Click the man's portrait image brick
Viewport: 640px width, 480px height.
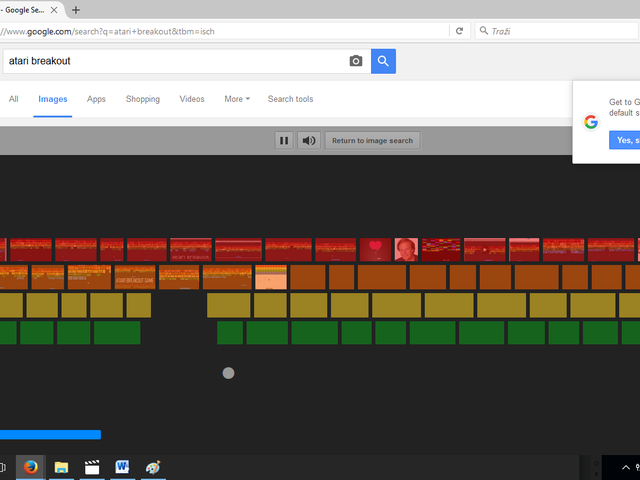coord(407,249)
